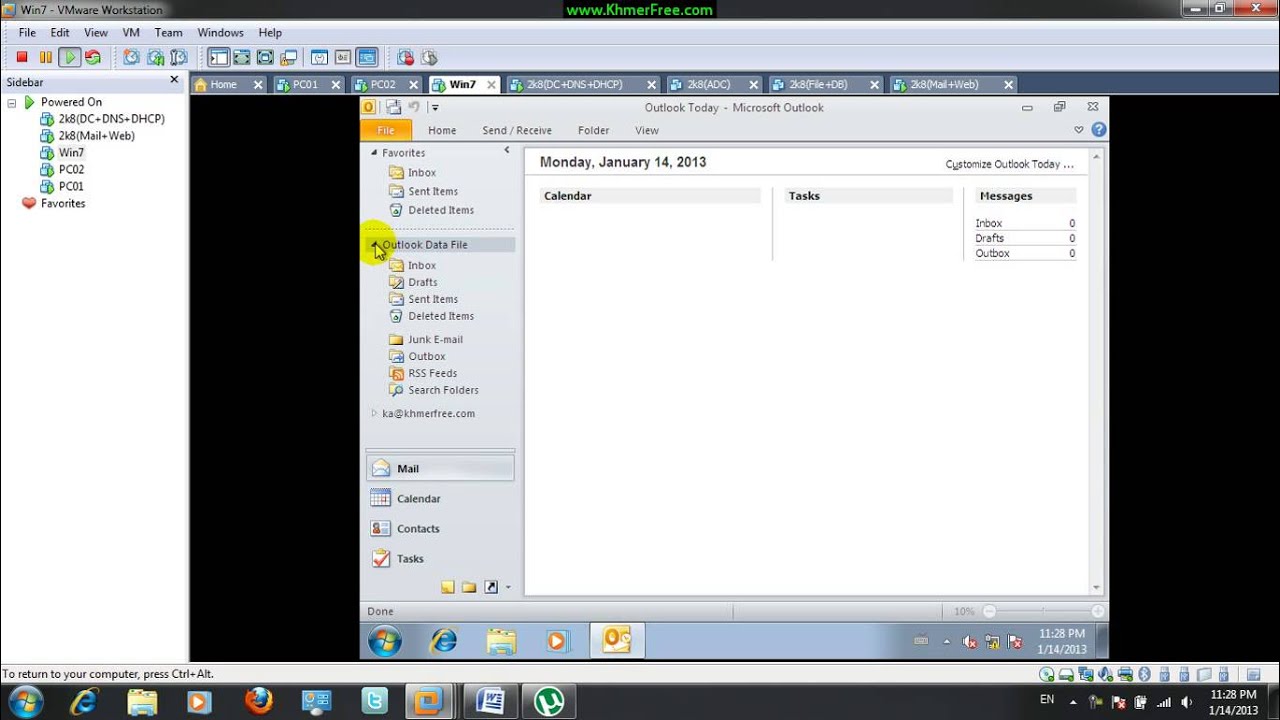The height and width of the screenshot is (720, 1280).
Task: Open the Outlook View ribbon tab
Action: (x=647, y=130)
